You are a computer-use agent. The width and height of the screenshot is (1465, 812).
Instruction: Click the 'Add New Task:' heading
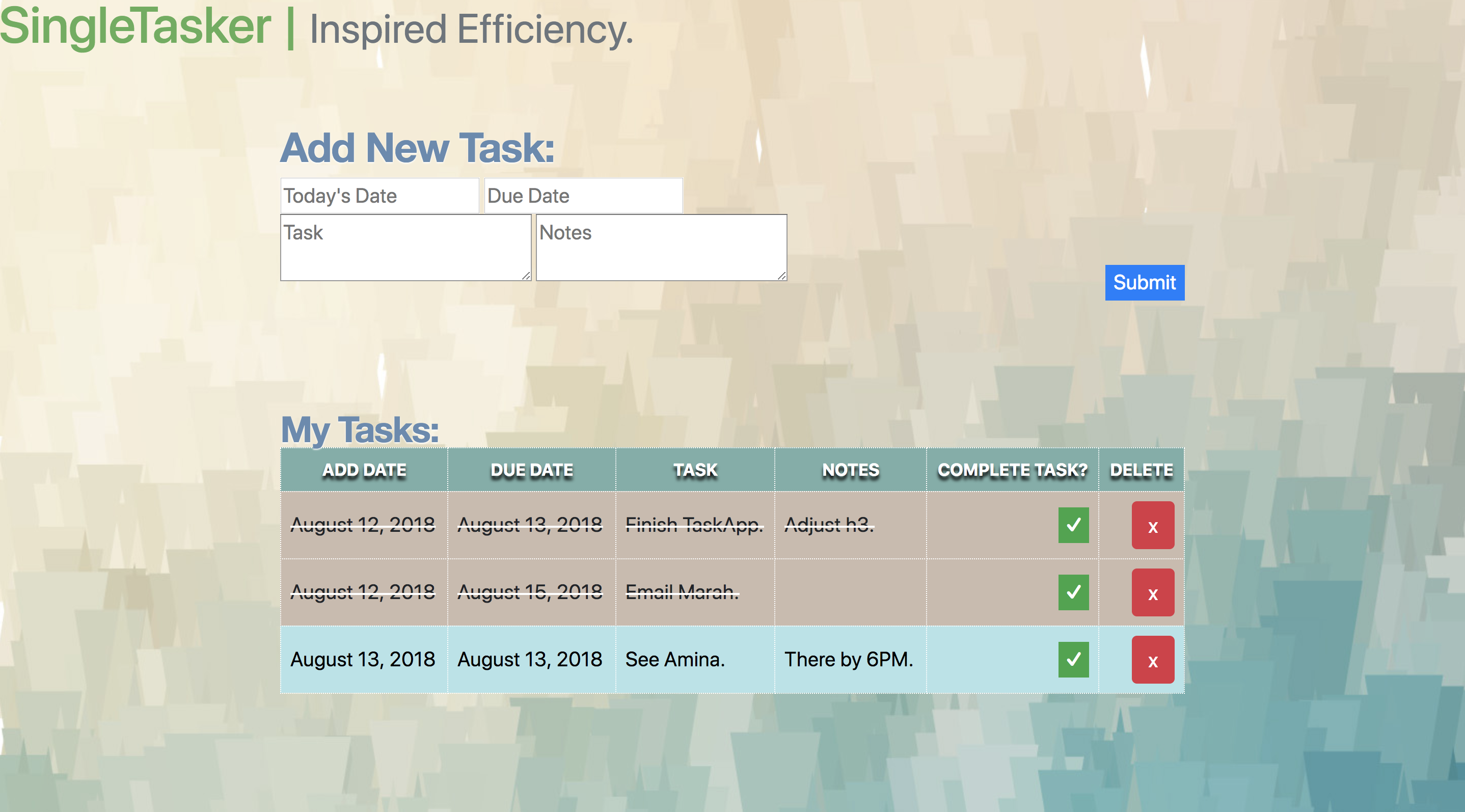coord(417,148)
